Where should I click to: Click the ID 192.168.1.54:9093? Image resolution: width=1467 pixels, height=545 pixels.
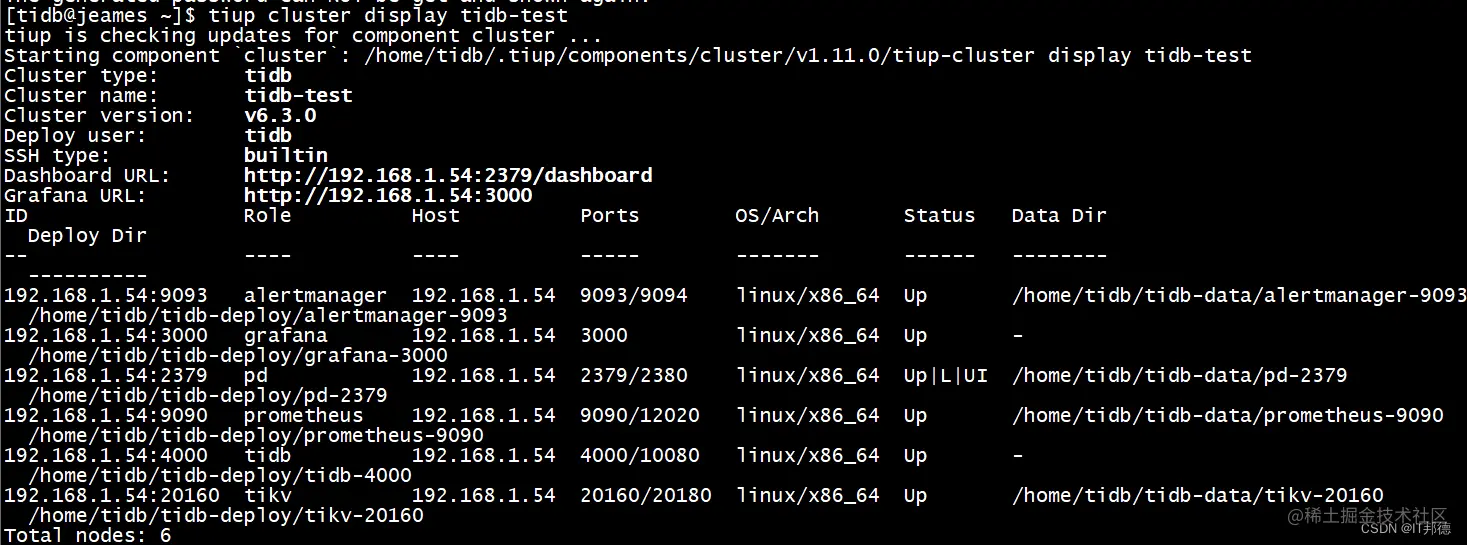(x=105, y=296)
